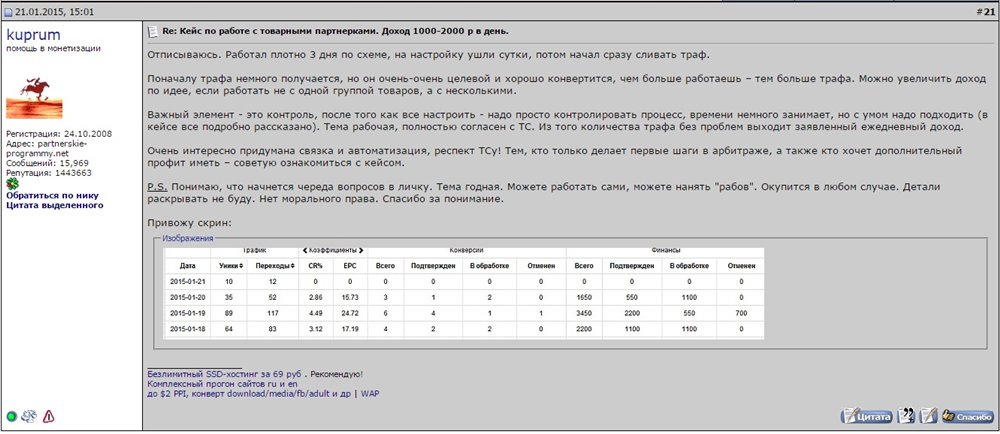Click the document icon before post title
1000x434 pixels.
[x=153, y=31]
